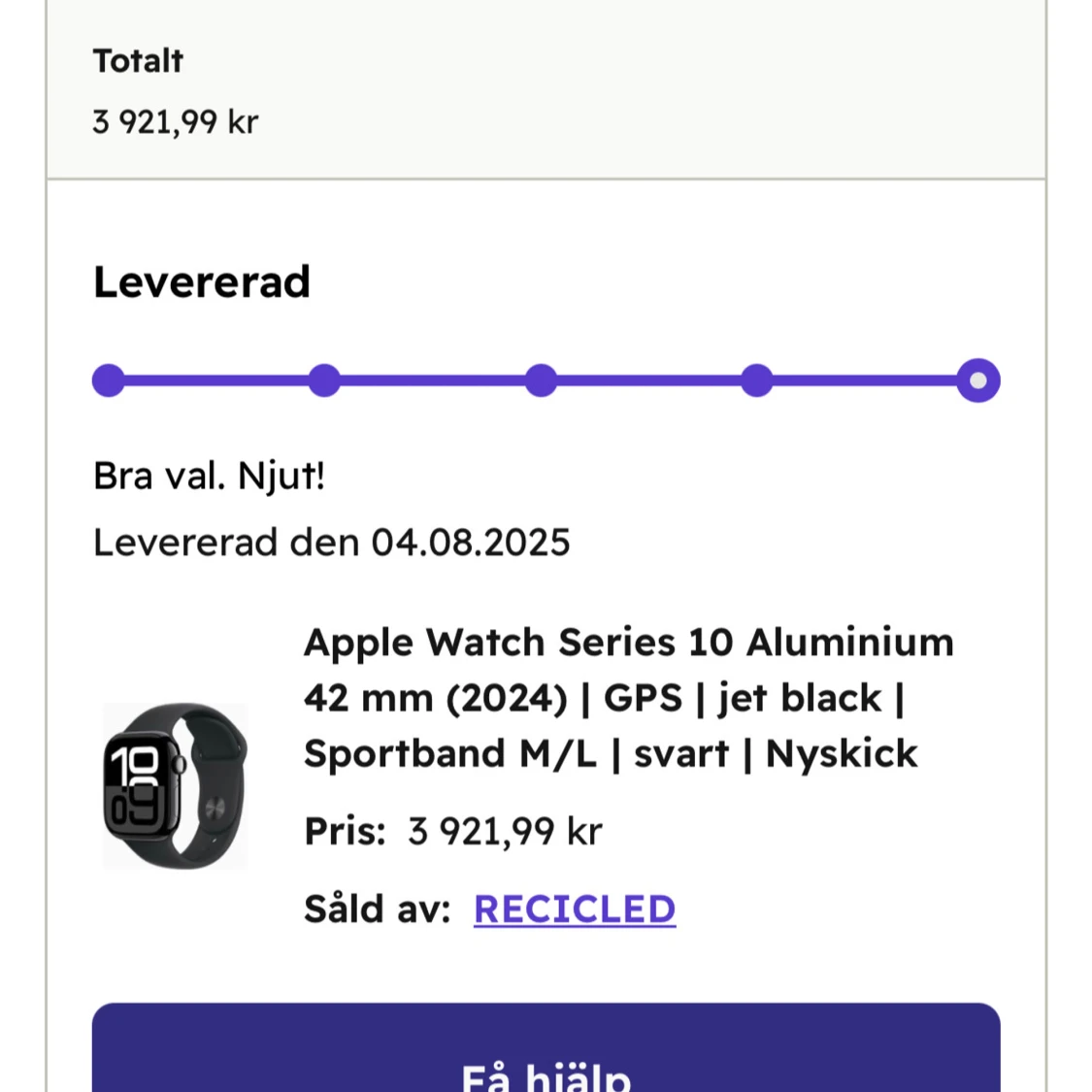
Task: Click the first progress dot on the tracker
Action: click(x=108, y=381)
